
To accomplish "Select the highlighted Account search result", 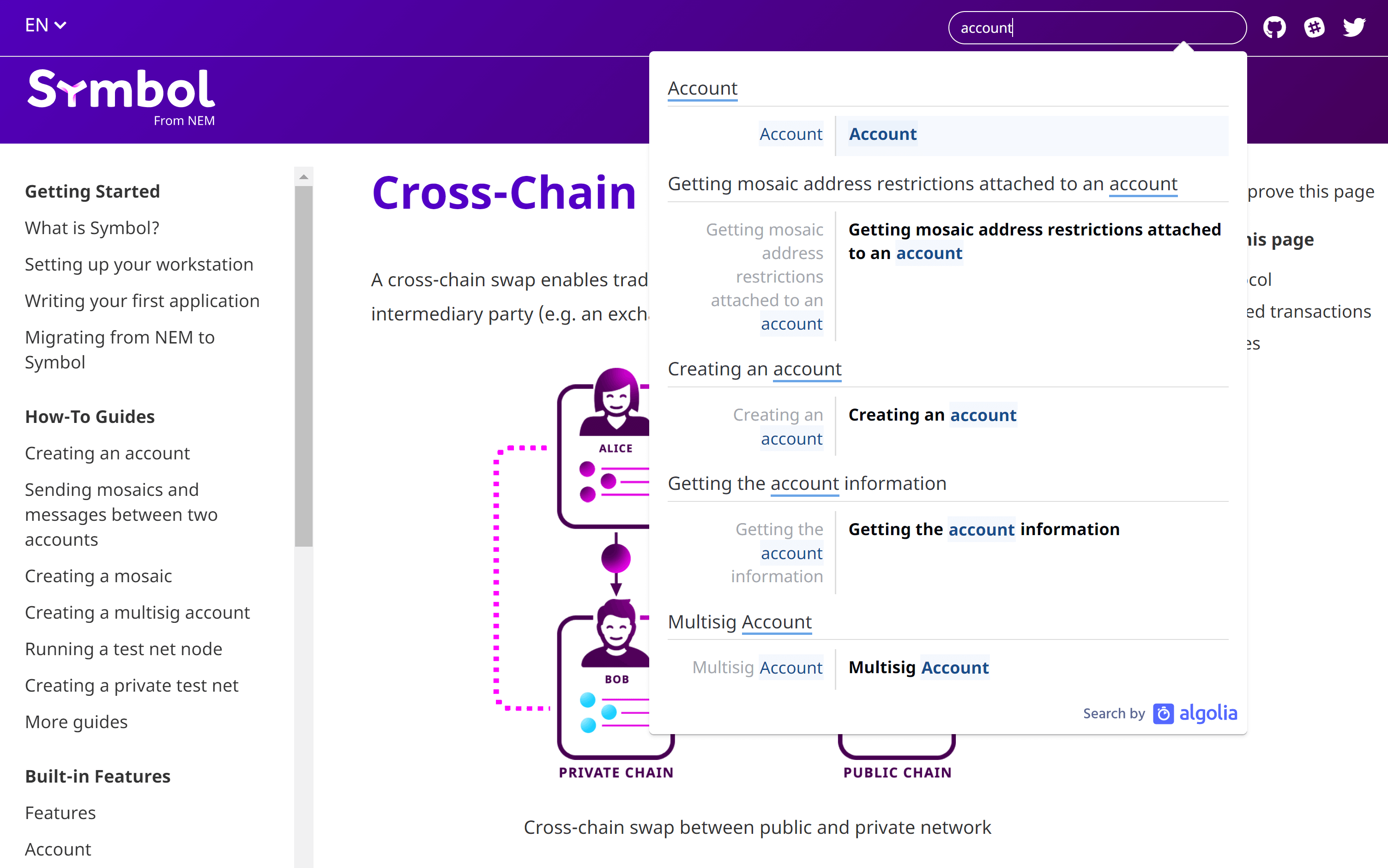I will [883, 134].
